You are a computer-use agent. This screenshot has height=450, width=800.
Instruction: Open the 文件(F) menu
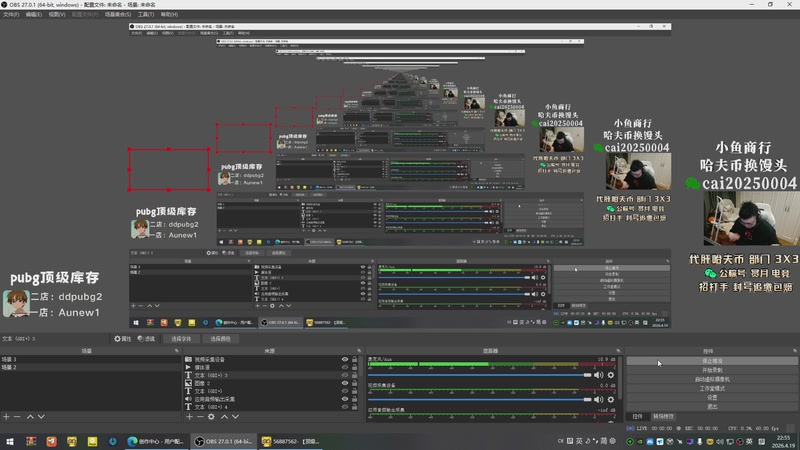click(11, 14)
